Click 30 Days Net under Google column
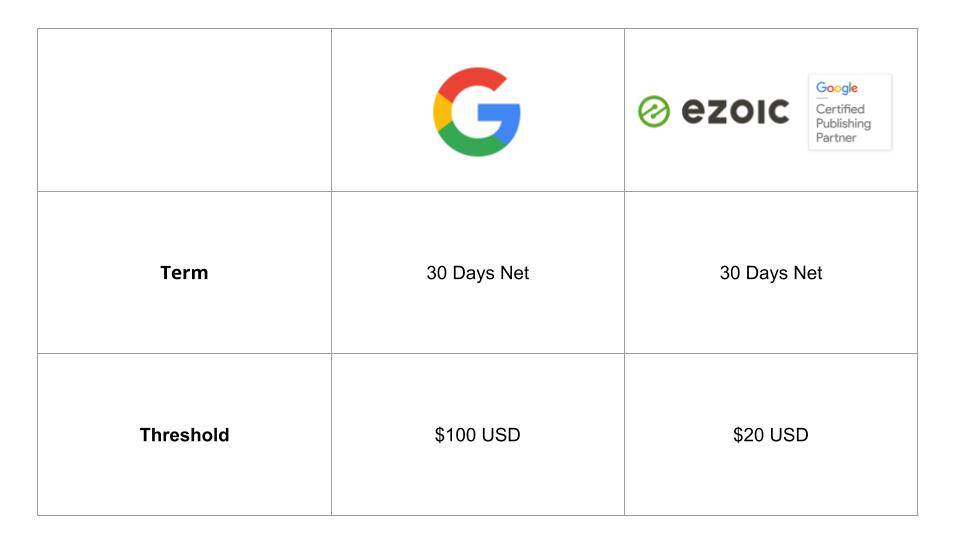This screenshot has width=960, height=540. [478, 272]
